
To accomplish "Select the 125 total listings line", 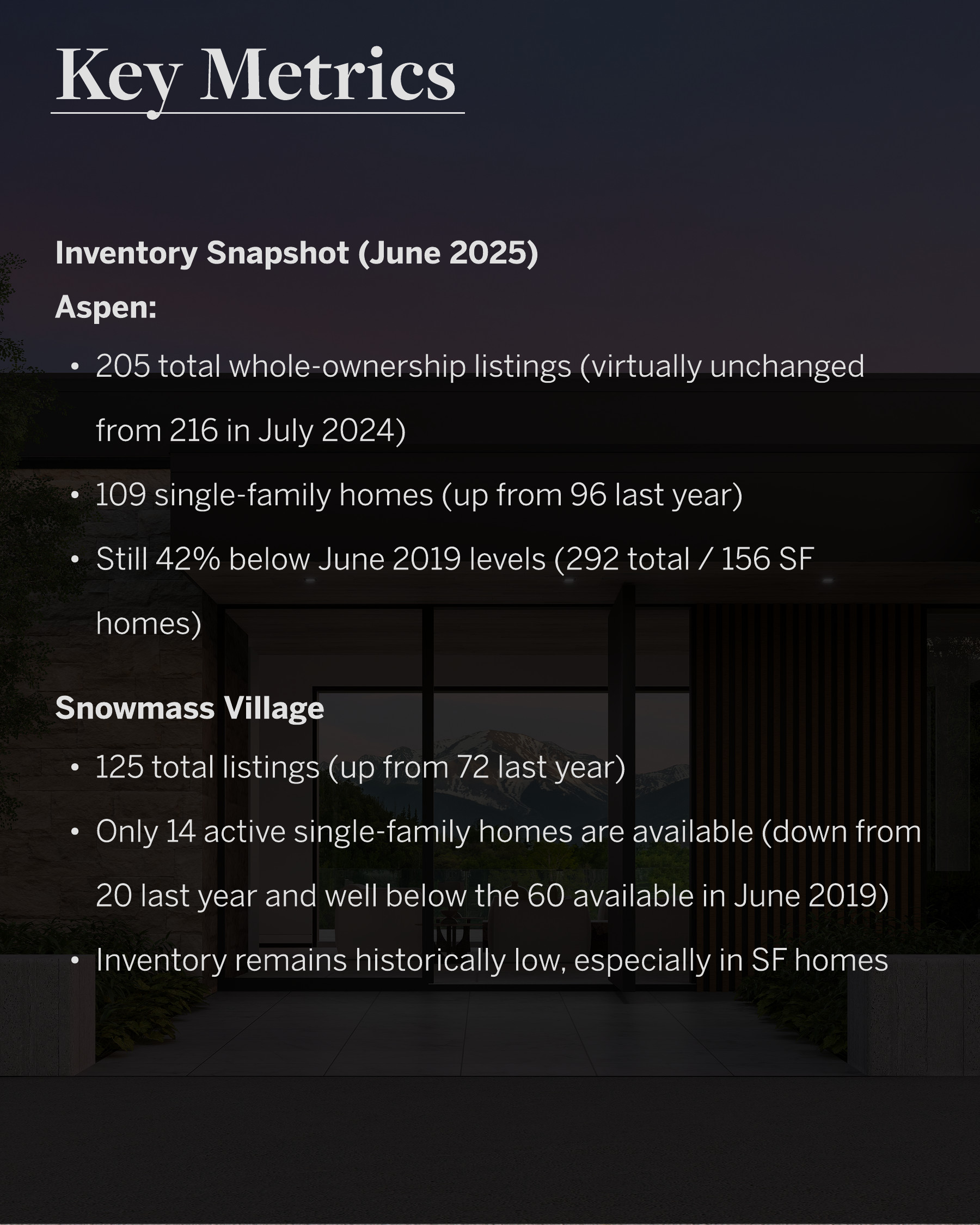I will 360,768.
